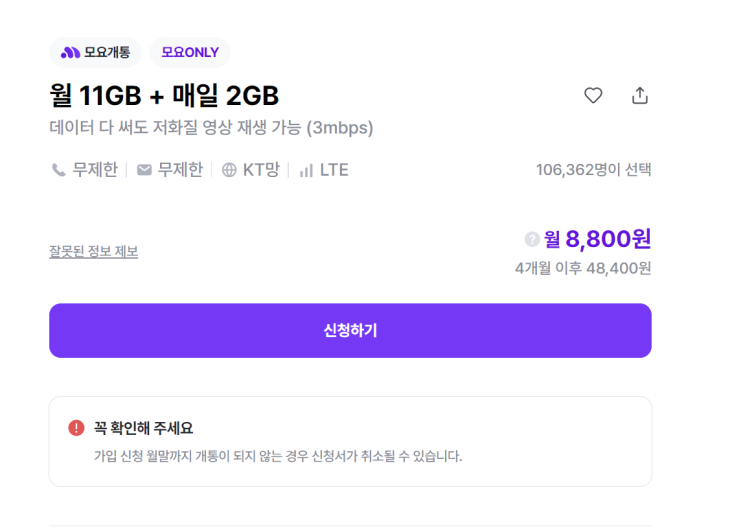
Task: Open the 잘못된 정보 제보 link
Action: point(93,251)
